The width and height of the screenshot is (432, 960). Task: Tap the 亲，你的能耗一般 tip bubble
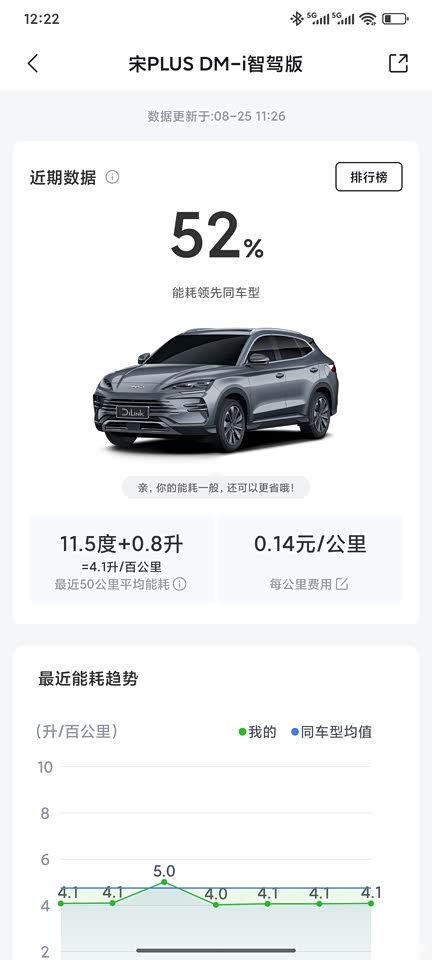pos(215,488)
